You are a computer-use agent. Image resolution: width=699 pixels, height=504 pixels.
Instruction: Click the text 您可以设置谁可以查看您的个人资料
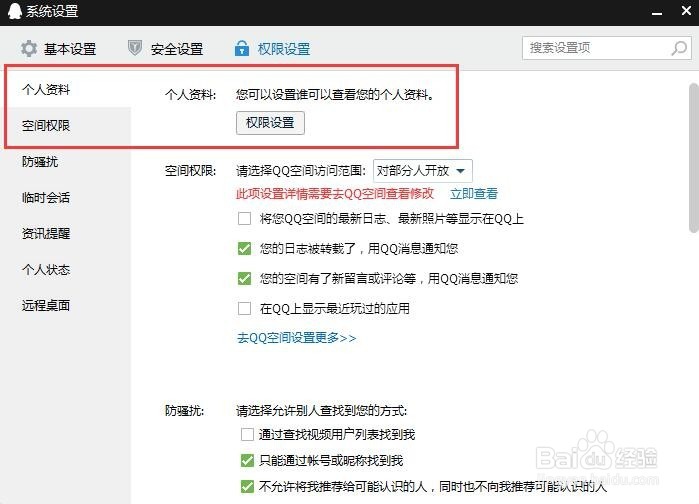pos(335,94)
